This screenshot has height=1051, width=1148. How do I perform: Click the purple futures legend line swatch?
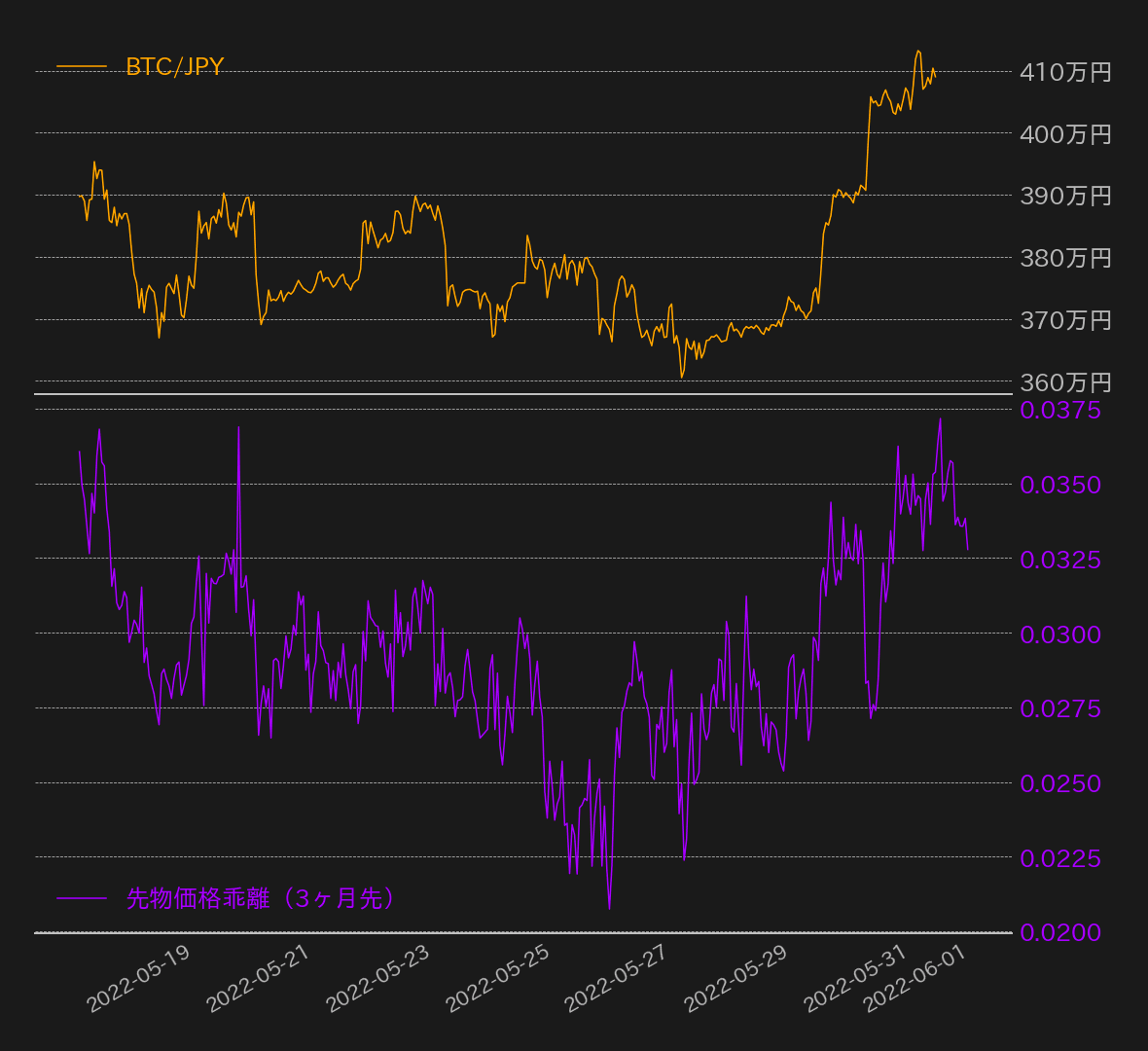[82, 898]
